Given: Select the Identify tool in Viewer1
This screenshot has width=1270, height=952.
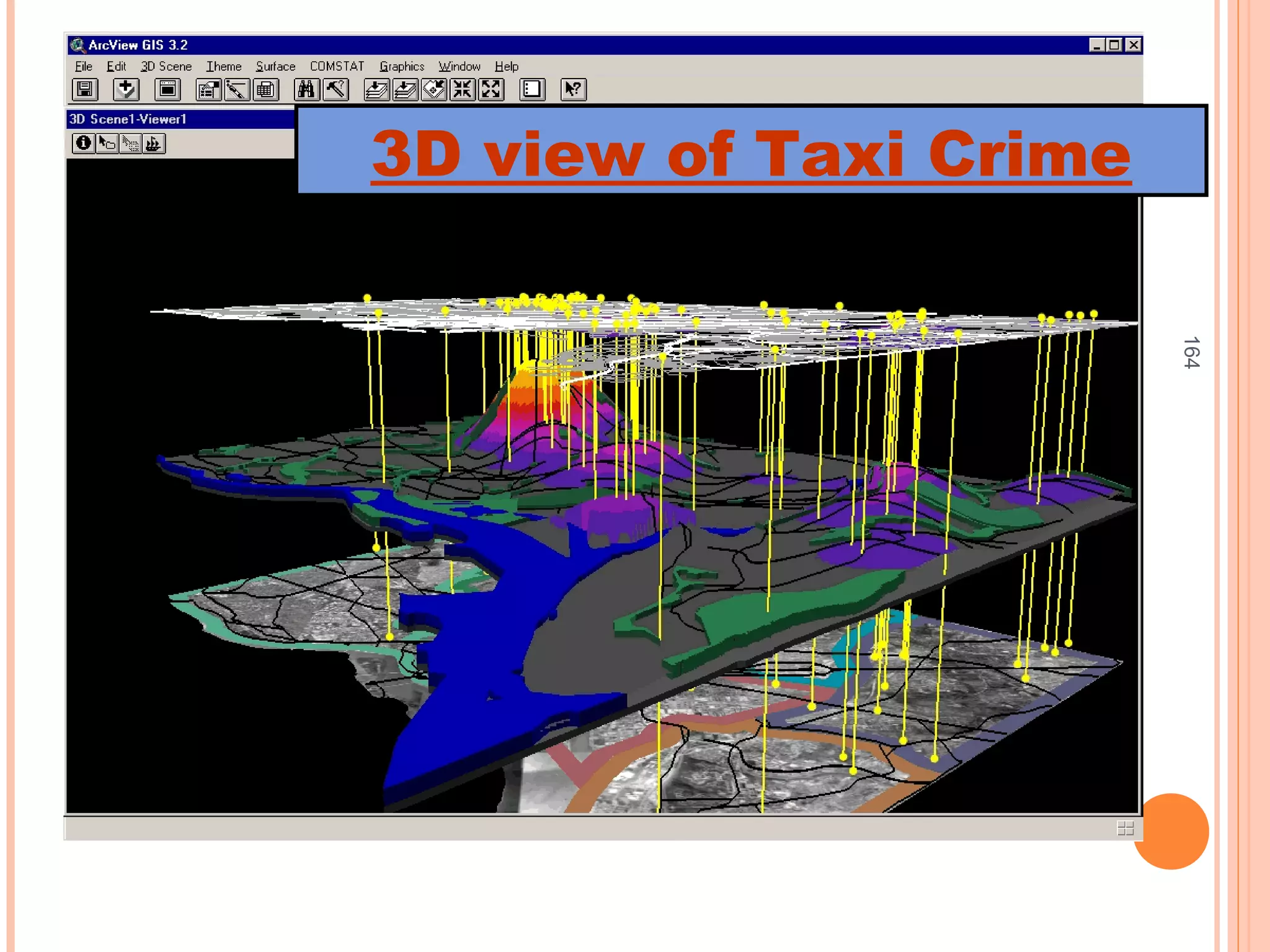Looking at the screenshot, I should tap(83, 144).
